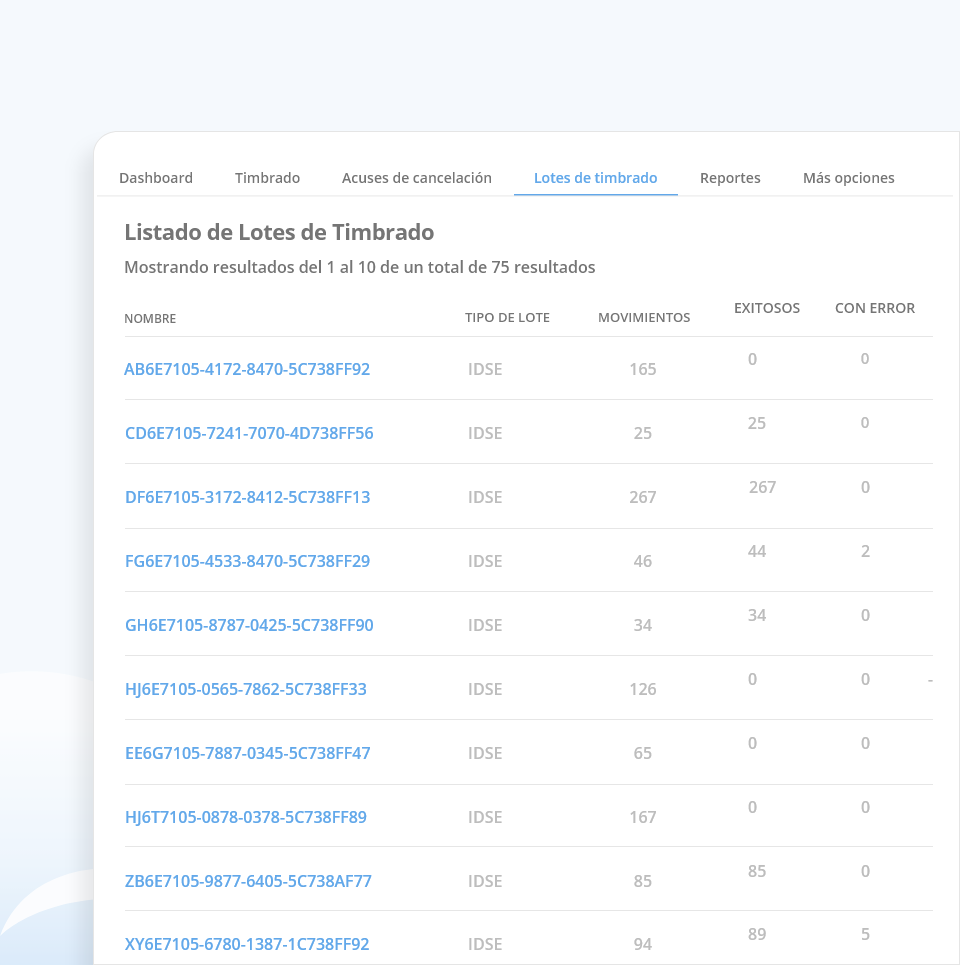Select movimientos value 126
The height and width of the screenshot is (965, 960).
click(642, 689)
